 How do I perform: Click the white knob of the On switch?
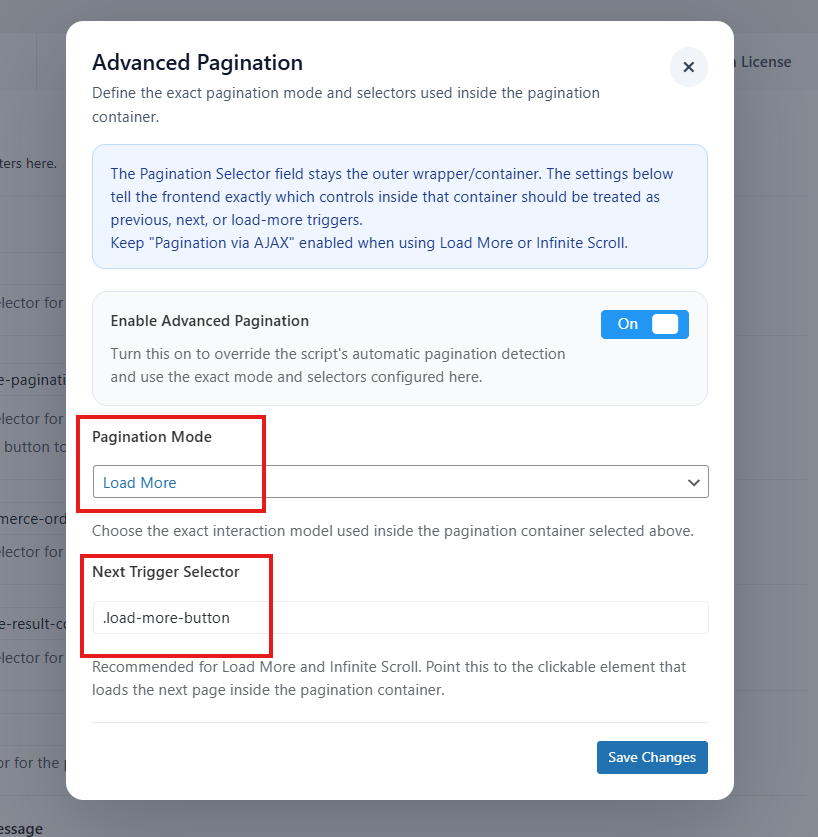[x=665, y=324]
